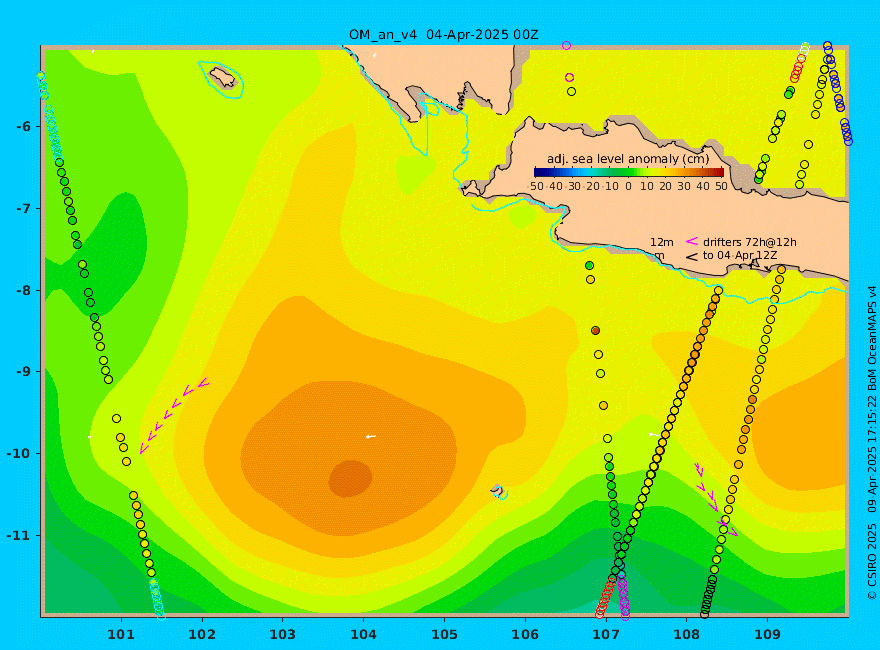Click the small island outlined near 105.7°E
This screenshot has height=650, width=880.
click(499, 492)
